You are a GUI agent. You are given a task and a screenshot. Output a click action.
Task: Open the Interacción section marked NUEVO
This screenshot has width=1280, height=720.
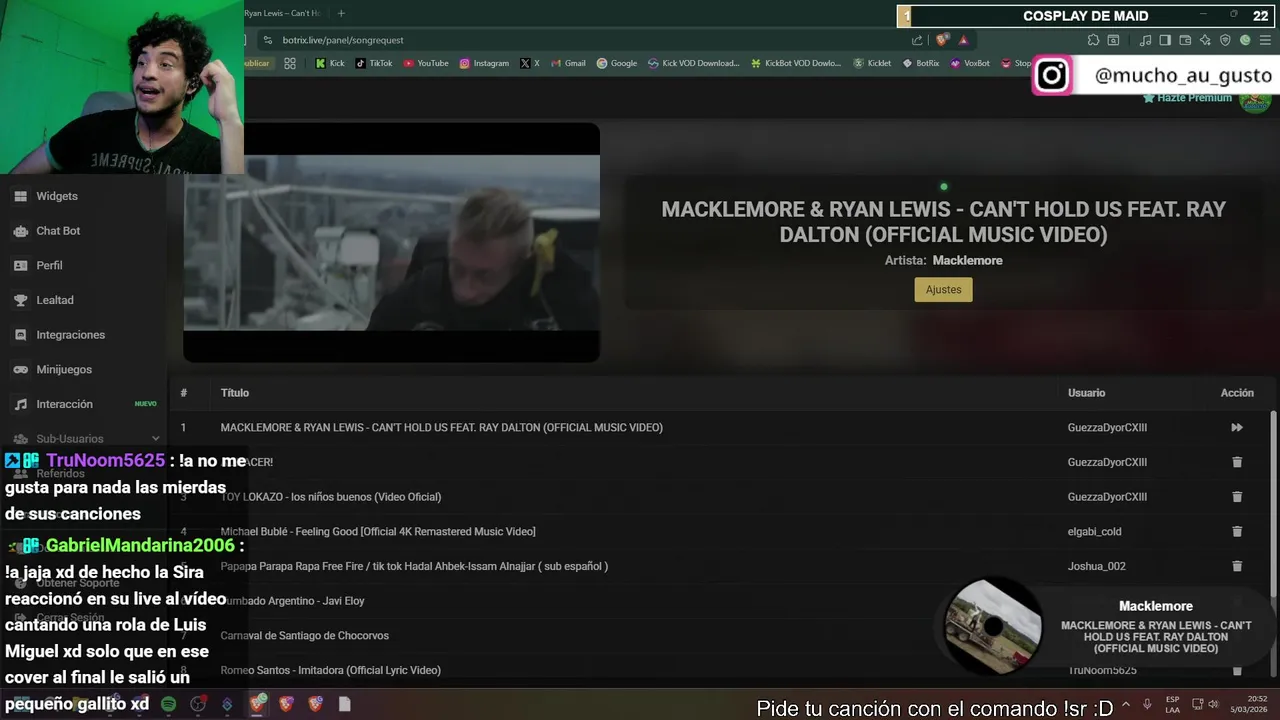tap(64, 404)
